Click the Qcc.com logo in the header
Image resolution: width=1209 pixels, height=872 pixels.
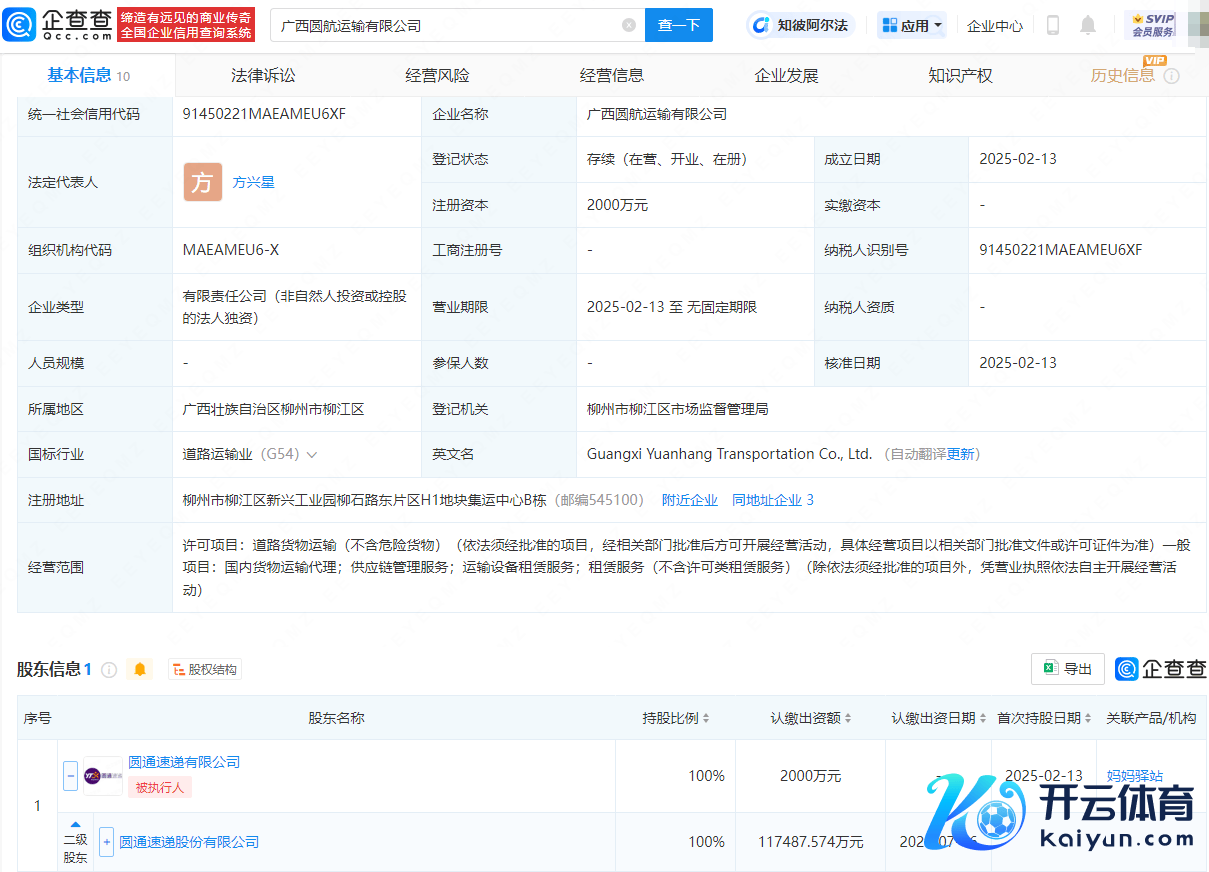pyautogui.click(x=58, y=25)
